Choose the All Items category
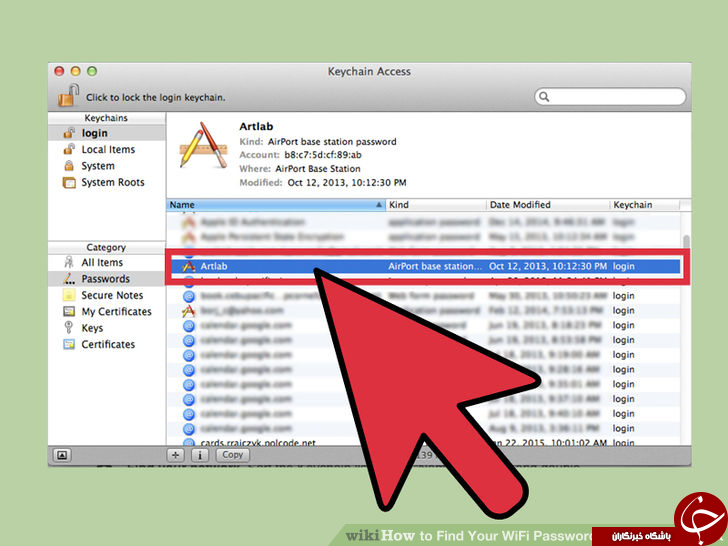The height and width of the screenshot is (546, 728). [x=107, y=262]
